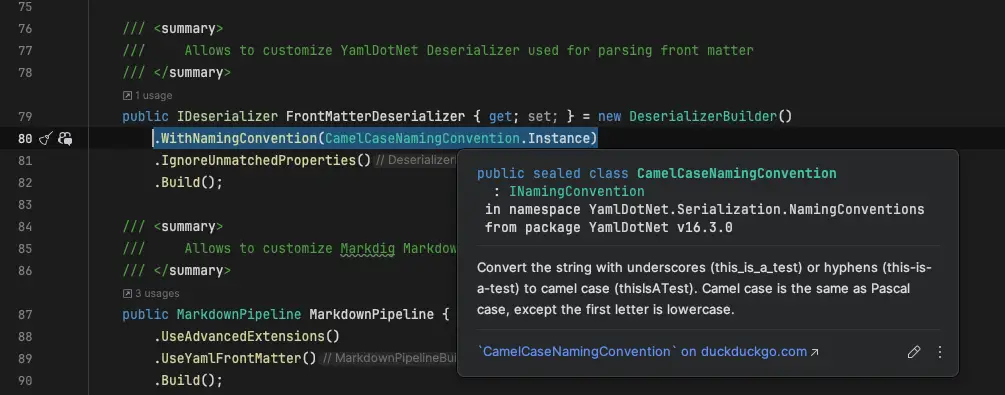Open CamelCaseNamingConvention search on duckduckgo.com

tap(643, 352)
